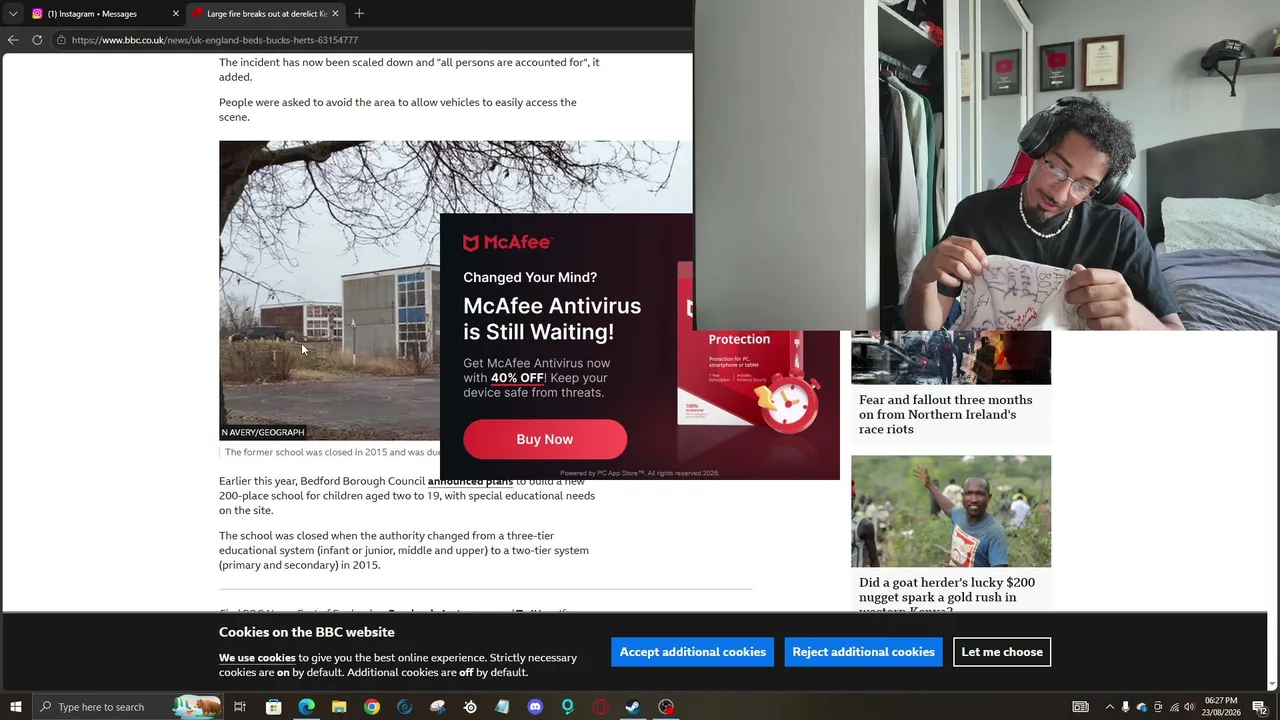
Task: Open the 'announced plans' link
Action: 470,481
